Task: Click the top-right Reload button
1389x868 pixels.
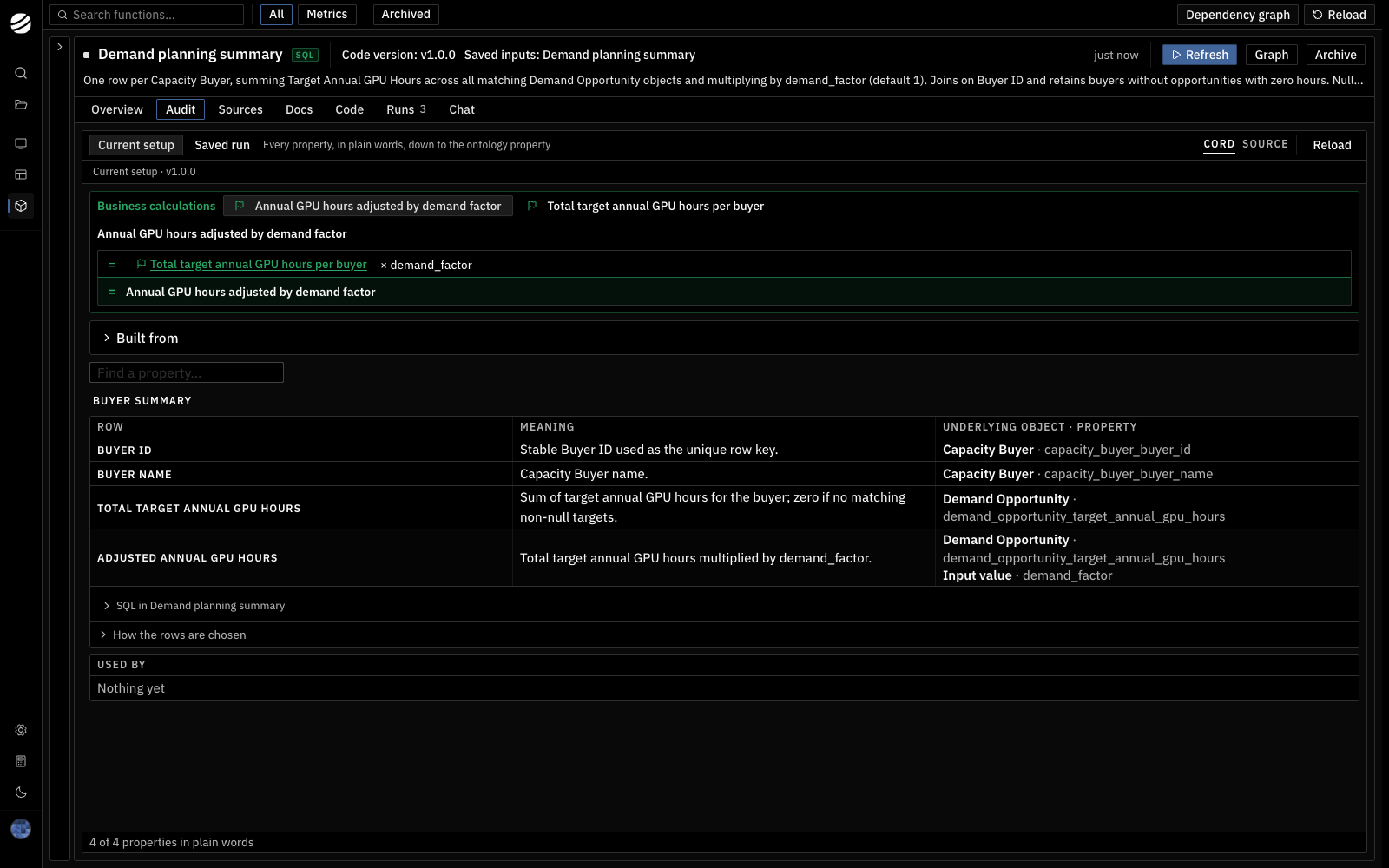Action: point(1339,15)
